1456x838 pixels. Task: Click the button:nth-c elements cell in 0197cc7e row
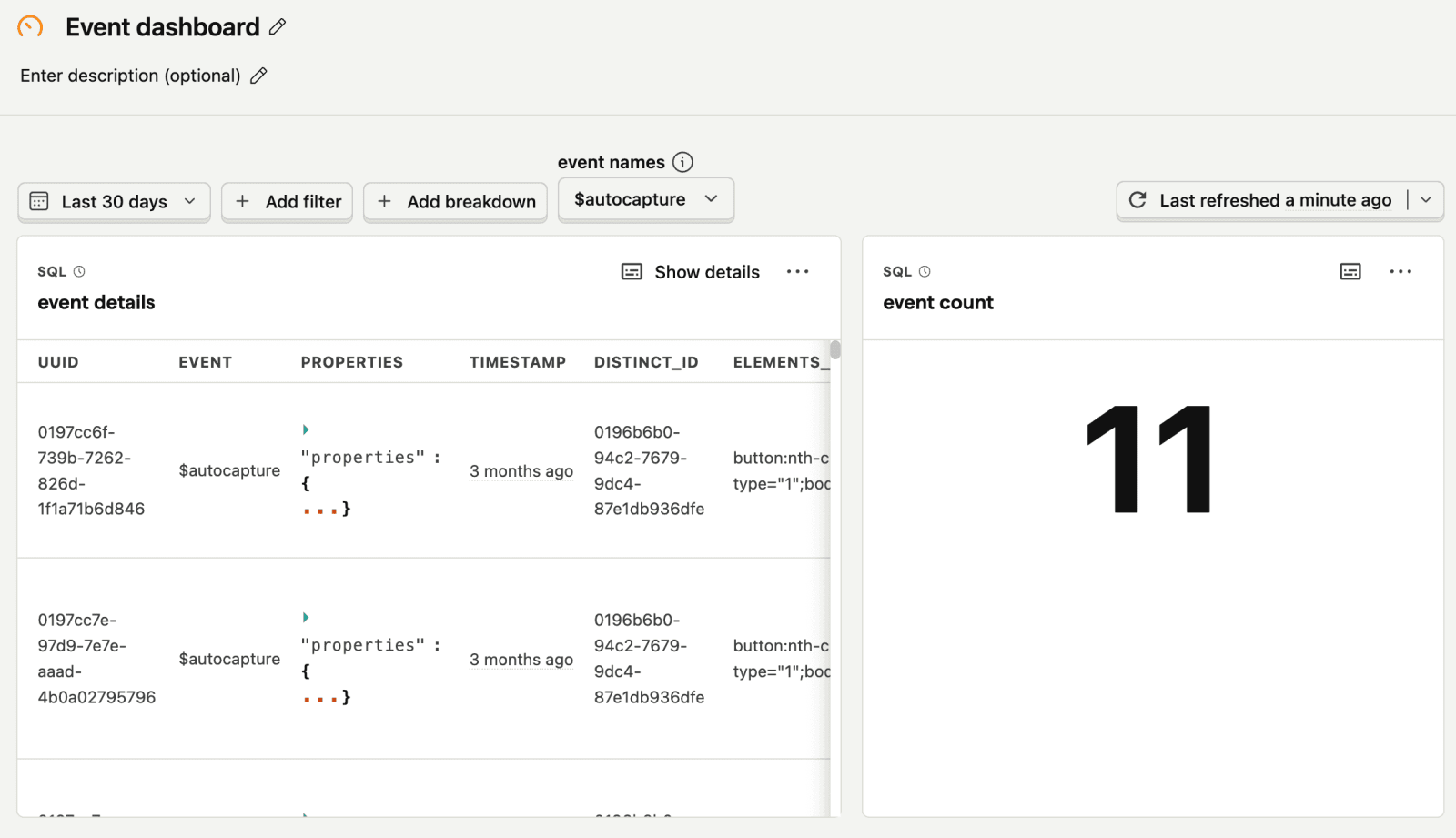click(x=782, y=659)
